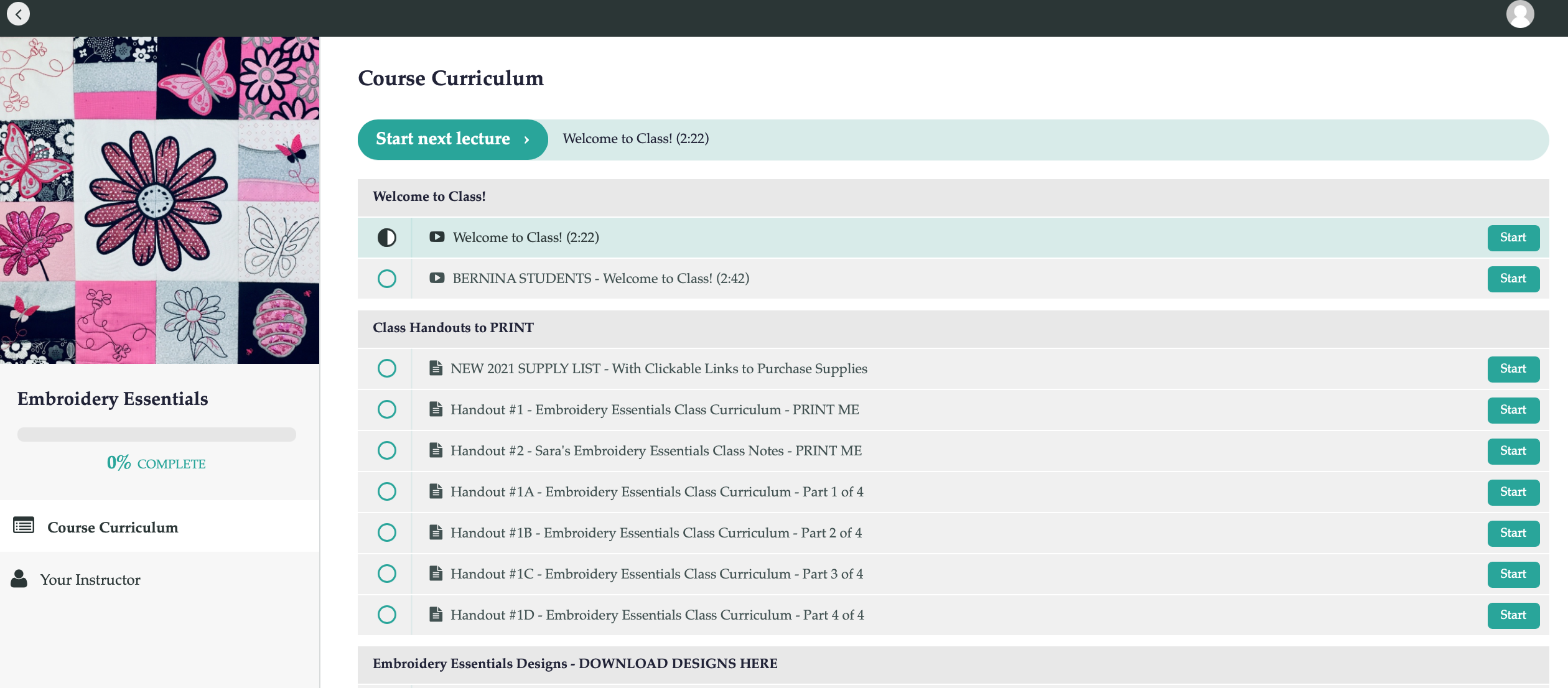The width and height of the screenshot is (1568, 688).
Task: Click document icon next to Handout #1C
Action: [x=436, y=574]
